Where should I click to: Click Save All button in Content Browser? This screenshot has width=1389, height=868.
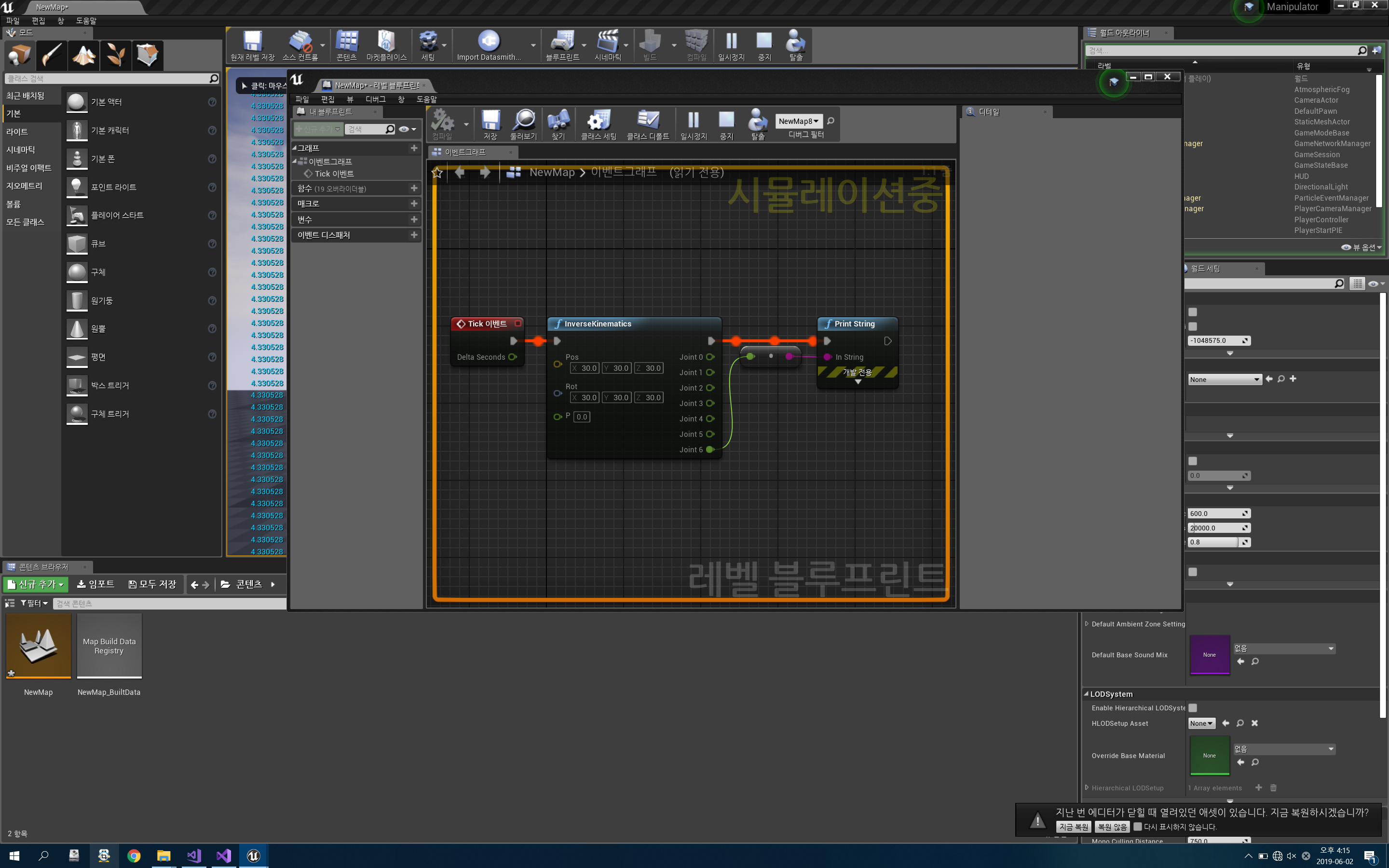click(x=152, y=584)
